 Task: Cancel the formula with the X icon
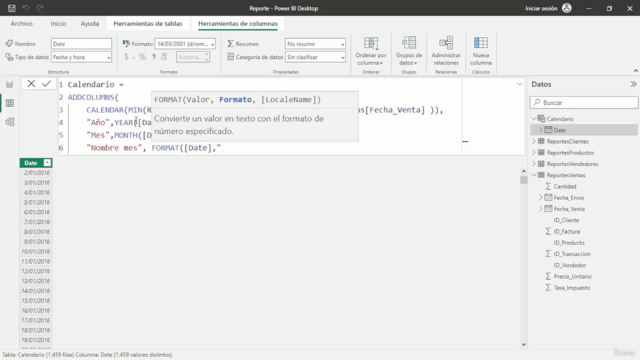[x=31, y=84]
